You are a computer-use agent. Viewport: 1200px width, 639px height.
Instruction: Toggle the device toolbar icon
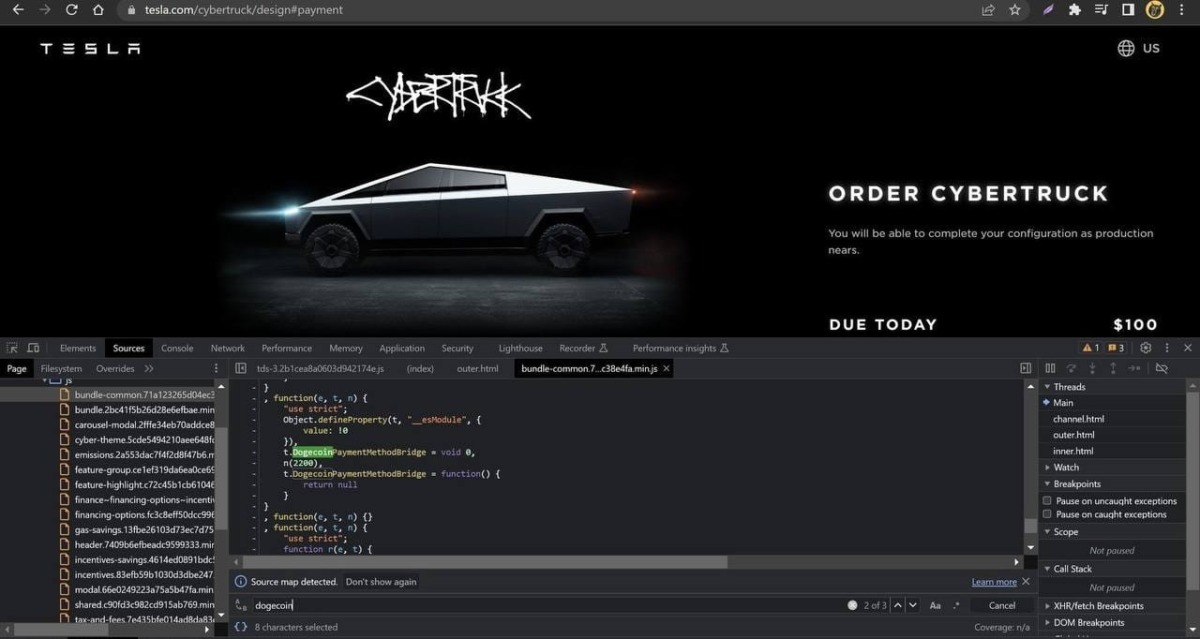click(x=33, y=348)
